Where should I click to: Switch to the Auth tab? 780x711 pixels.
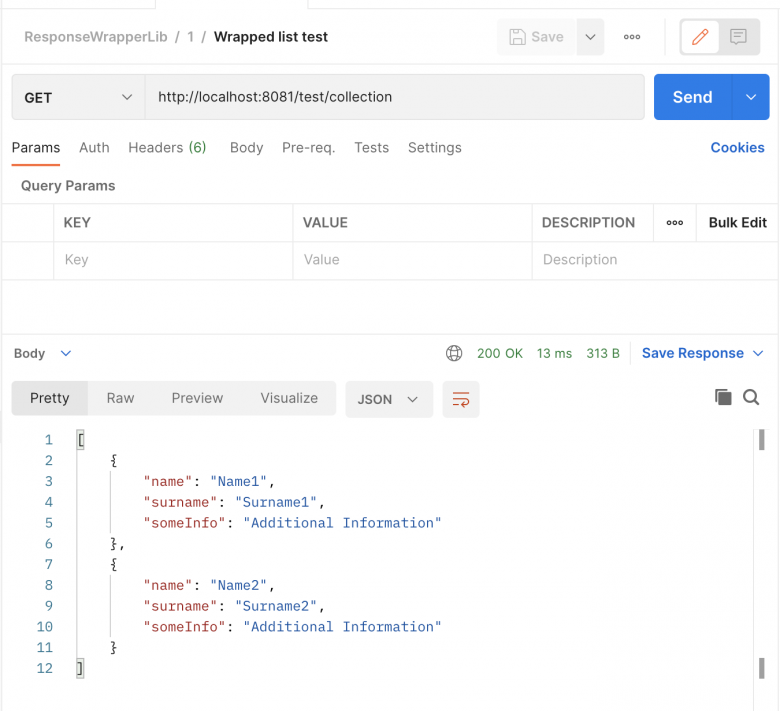click(x=94, y=148)
